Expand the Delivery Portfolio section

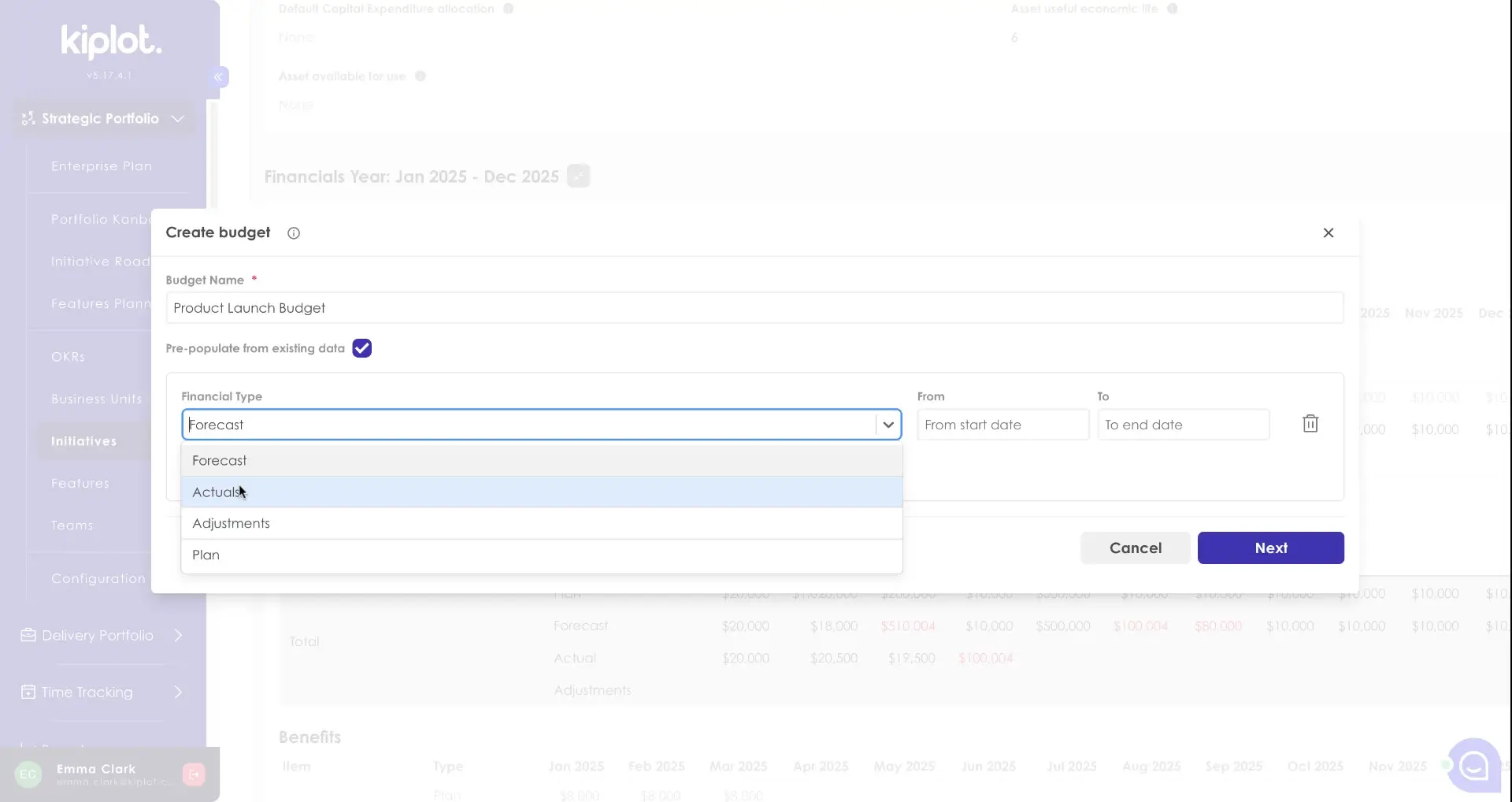tap(178, 636)
